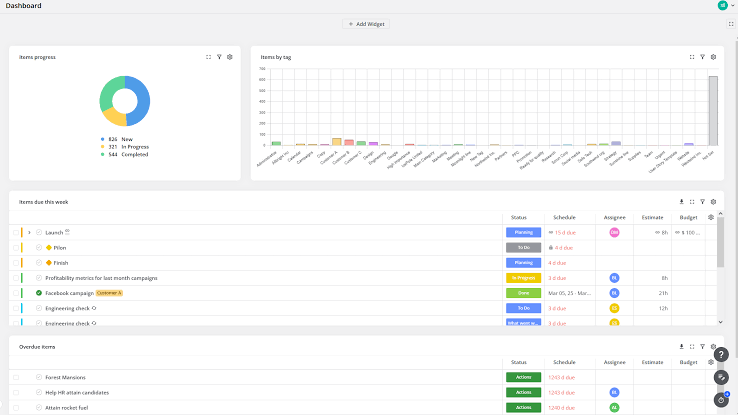Open Help HR attain candidates item

tap(77, 392)
